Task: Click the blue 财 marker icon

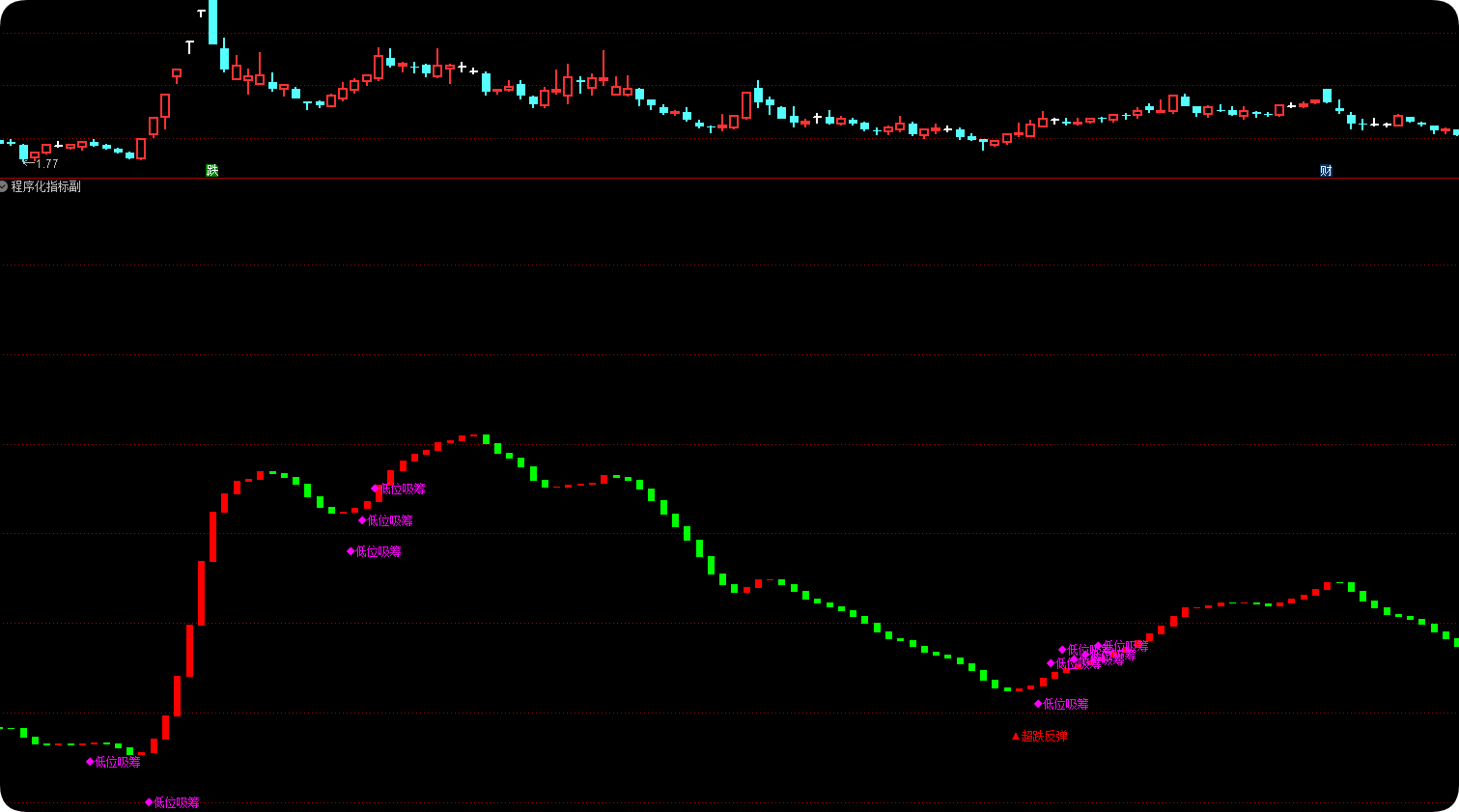Action: (1326, 171)
